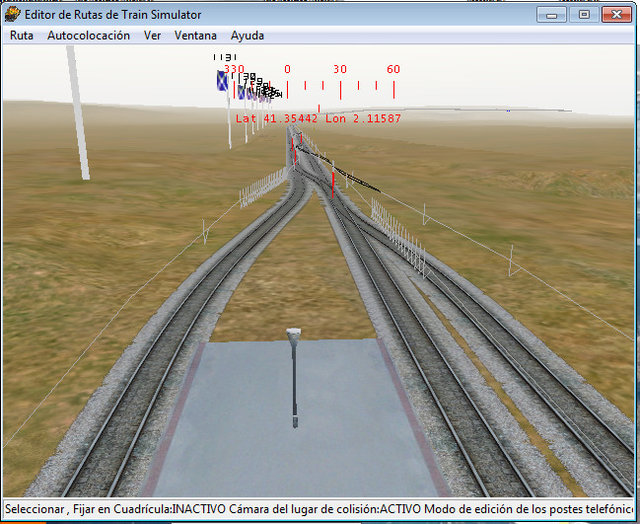Click the status bar Seleccionar text
640x524 pixels.
(36, 509)
